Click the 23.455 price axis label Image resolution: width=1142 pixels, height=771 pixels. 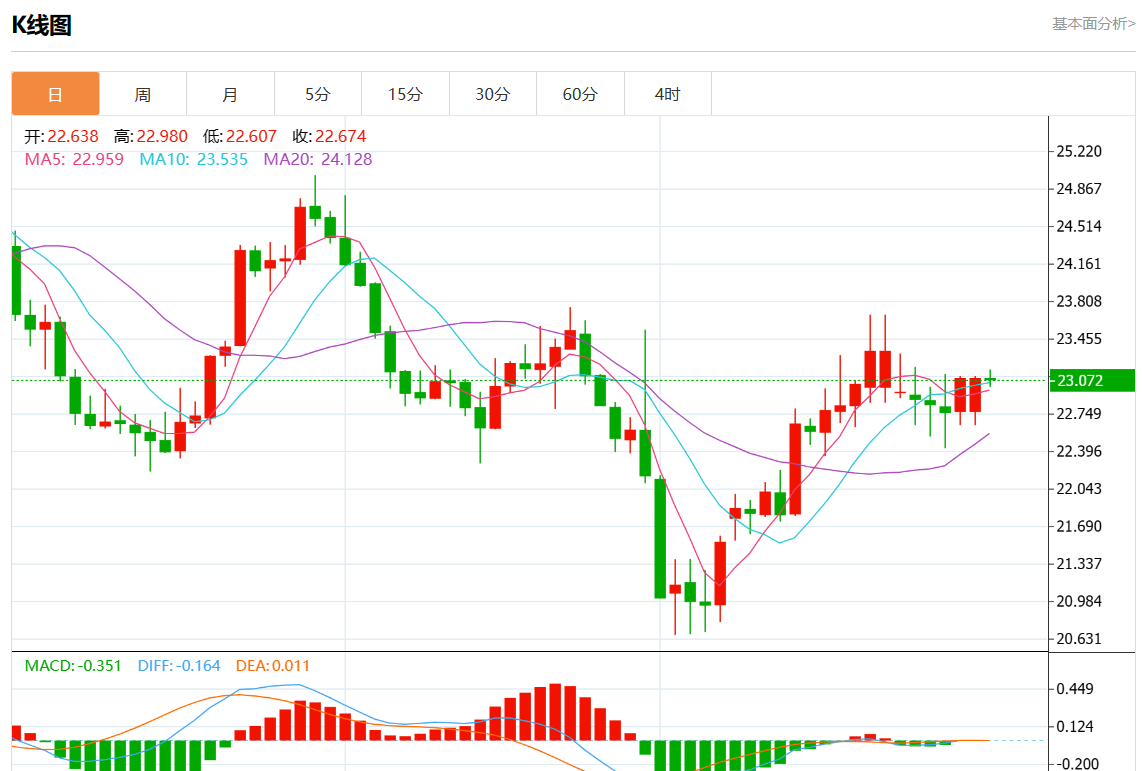pyautogui.click(x=1079, y=339)
